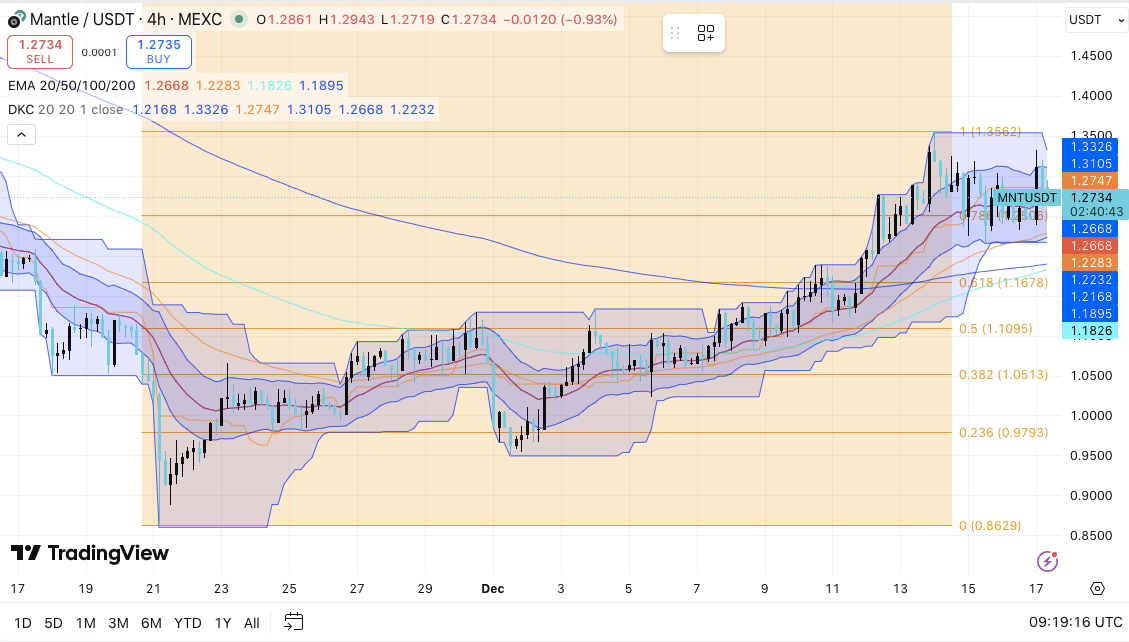Open the layout templates grid icon
Image resolution: width=1129 pixels, height=642 pixels.
[x=706, y=33]
